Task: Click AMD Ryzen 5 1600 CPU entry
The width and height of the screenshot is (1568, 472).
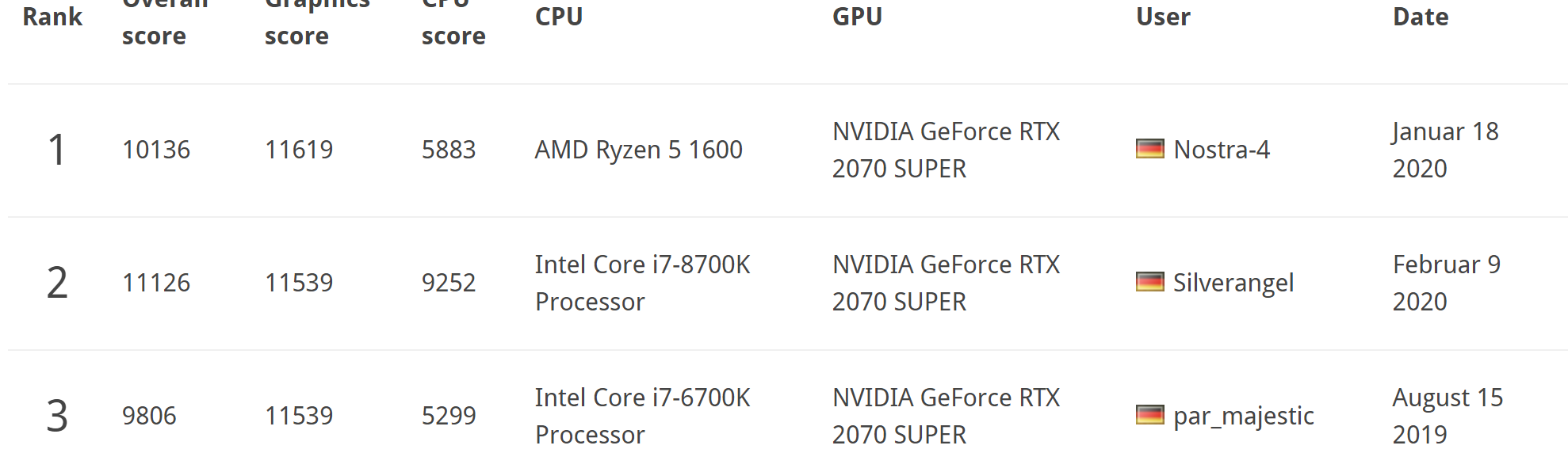Action: [639, 150]
